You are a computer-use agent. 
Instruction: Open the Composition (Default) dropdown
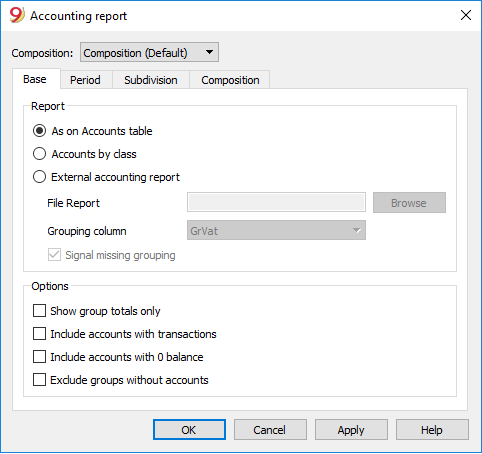point(149,52)
